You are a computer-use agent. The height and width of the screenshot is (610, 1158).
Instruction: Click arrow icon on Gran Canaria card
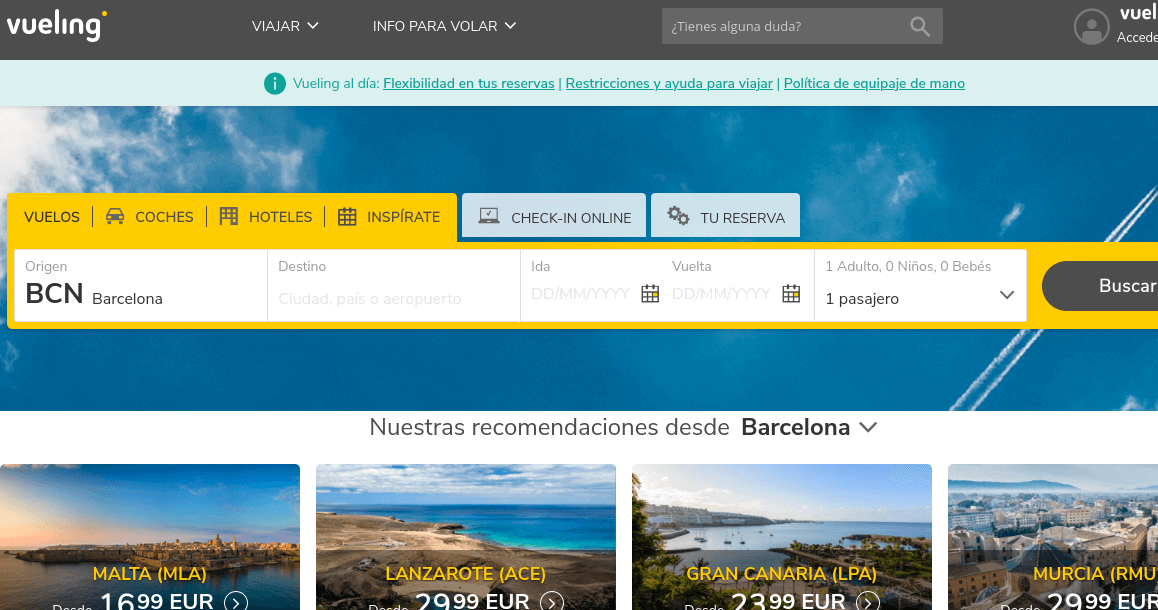[x=868, y=602]
